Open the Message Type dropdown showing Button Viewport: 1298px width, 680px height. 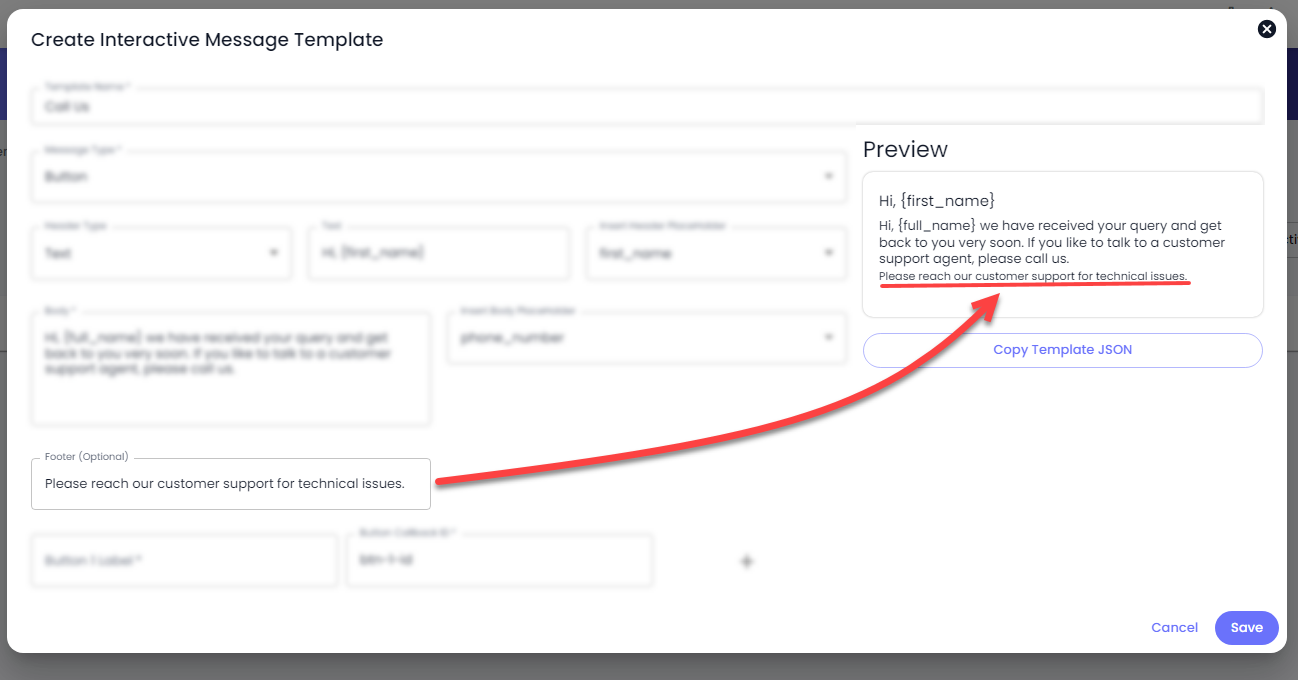(x=438, y=177)
